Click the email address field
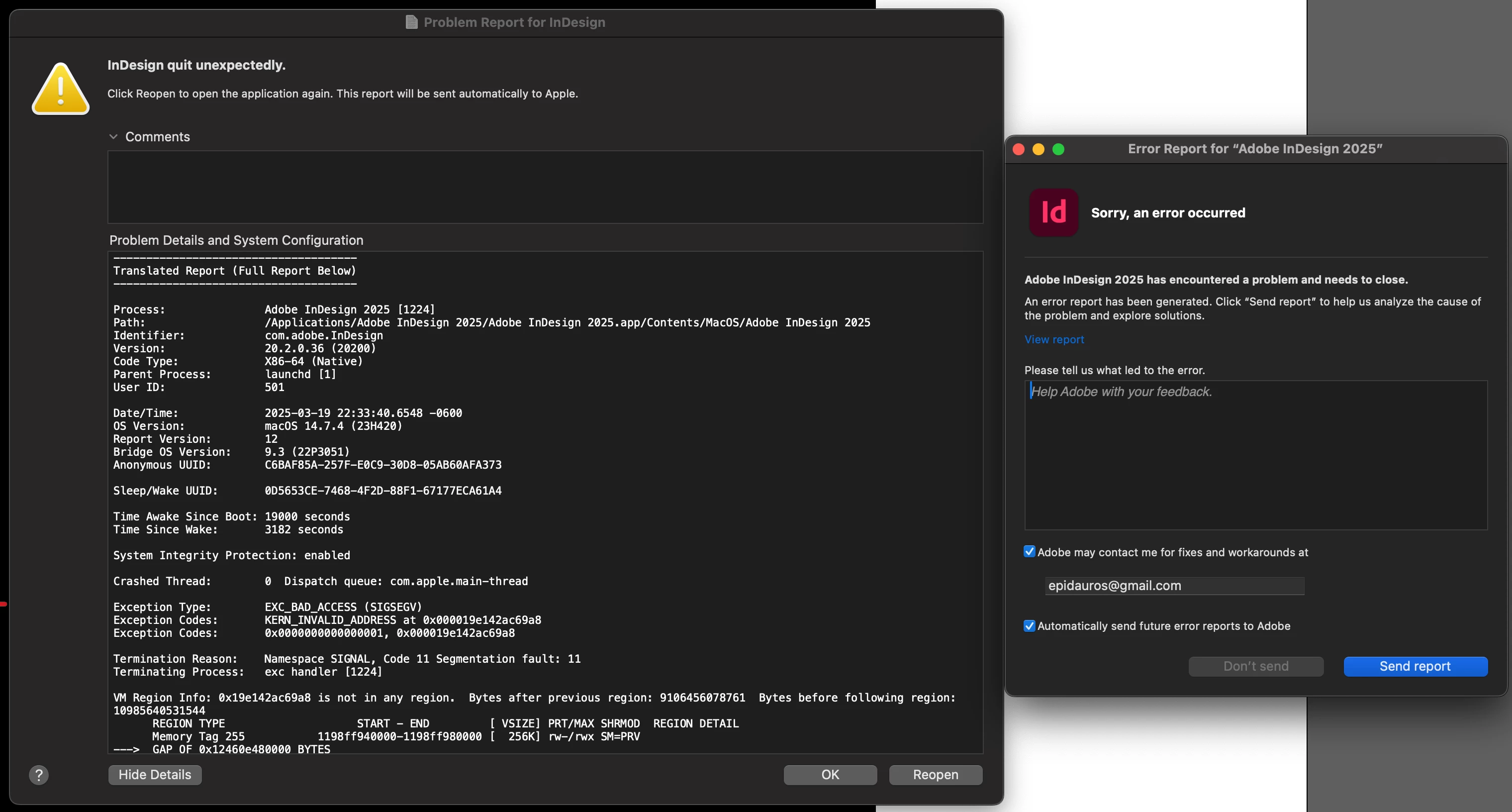Screen dimensions: 1512x812 pyautogui.click(x=1174, y=586)
